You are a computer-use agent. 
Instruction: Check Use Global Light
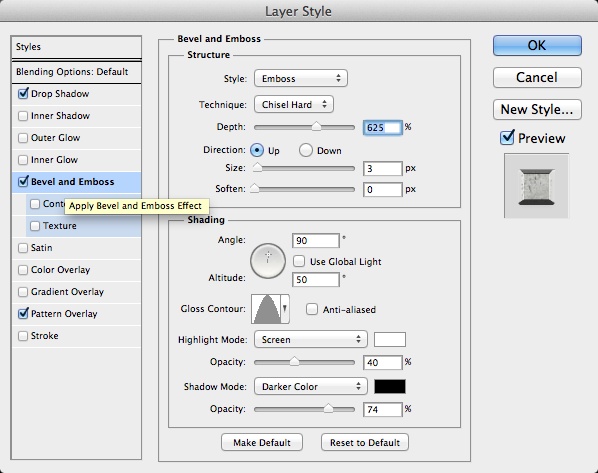[299, 261]
